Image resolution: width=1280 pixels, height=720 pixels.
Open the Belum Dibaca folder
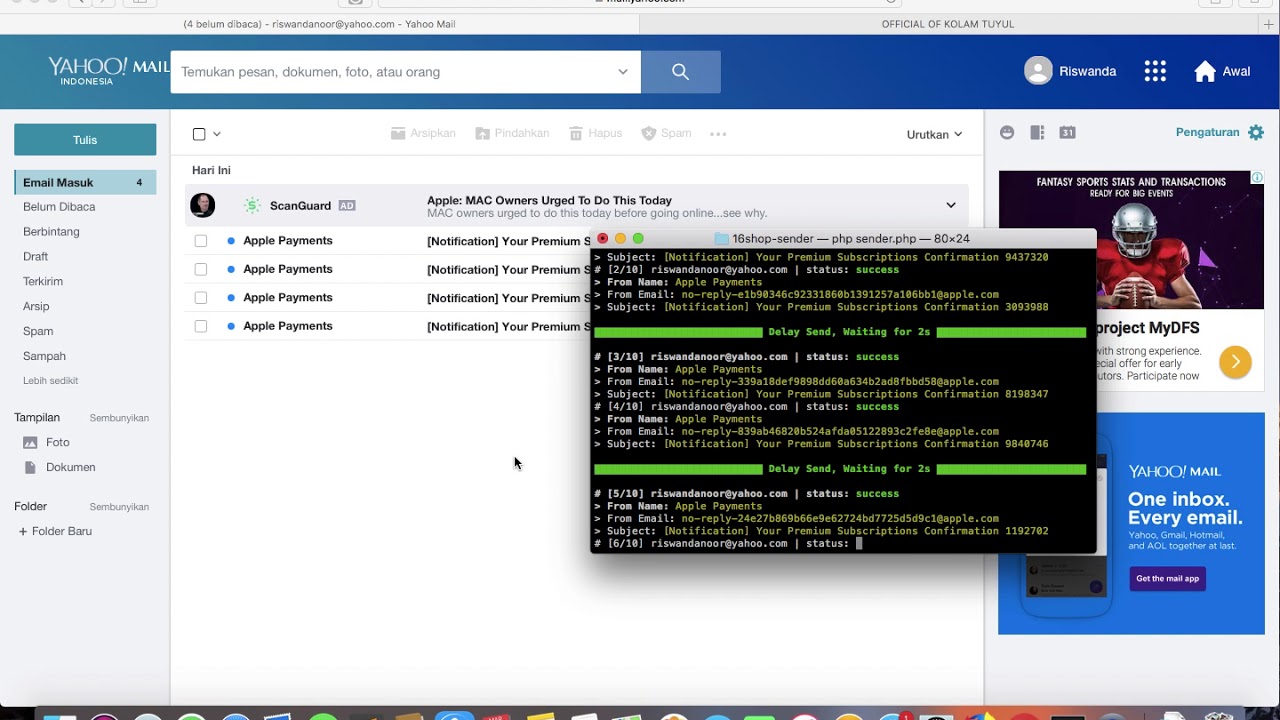pyautogui.click(x=59, y=207)
